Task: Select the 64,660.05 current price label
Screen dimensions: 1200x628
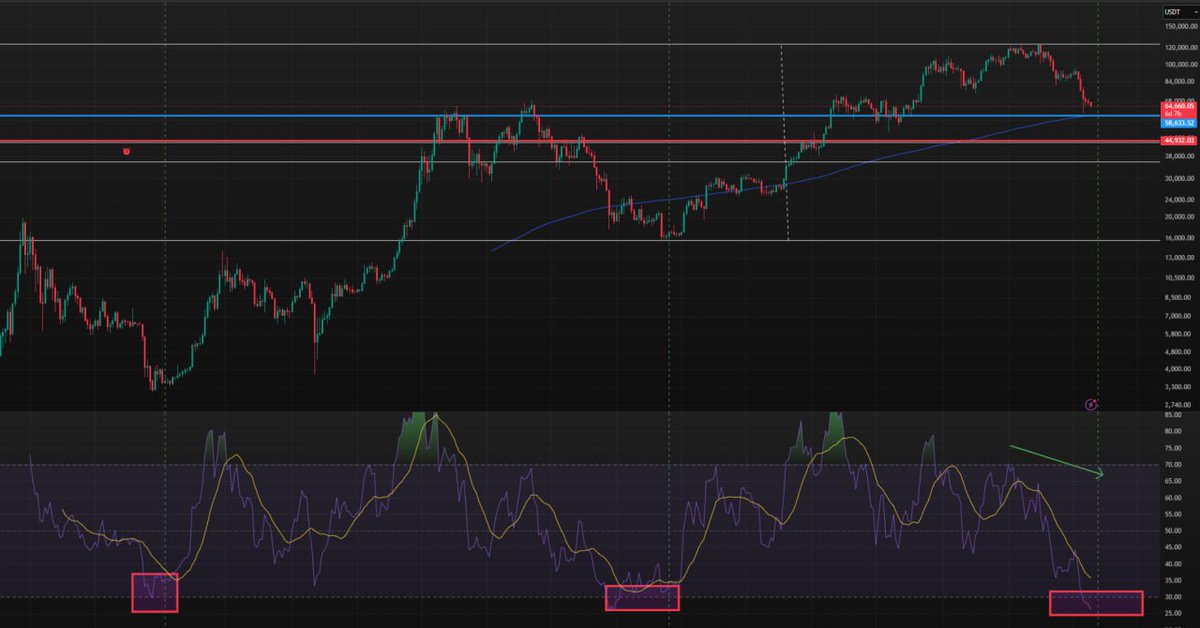Action: pos(1179,106)
